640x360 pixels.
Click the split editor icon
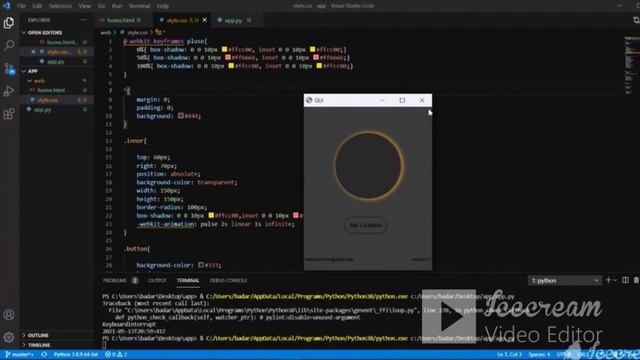636,20
